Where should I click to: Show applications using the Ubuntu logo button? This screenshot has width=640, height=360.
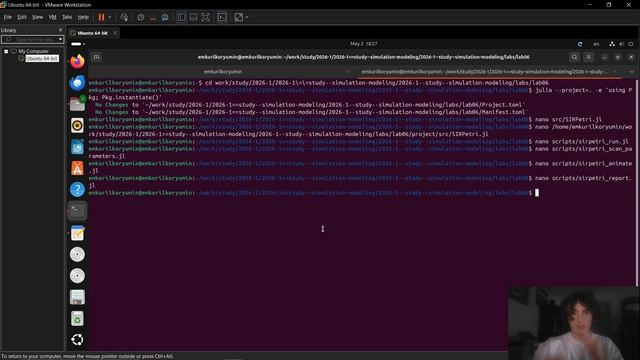point(77,340)
